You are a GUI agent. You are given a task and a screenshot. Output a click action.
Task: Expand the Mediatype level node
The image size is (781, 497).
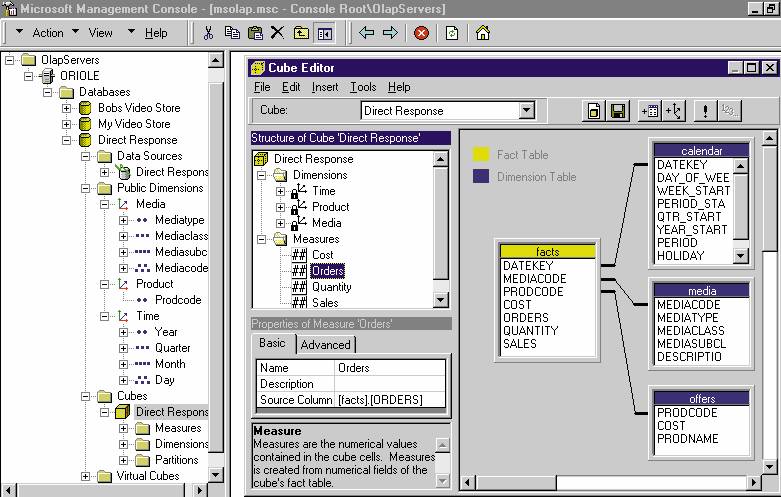(123, 220)
